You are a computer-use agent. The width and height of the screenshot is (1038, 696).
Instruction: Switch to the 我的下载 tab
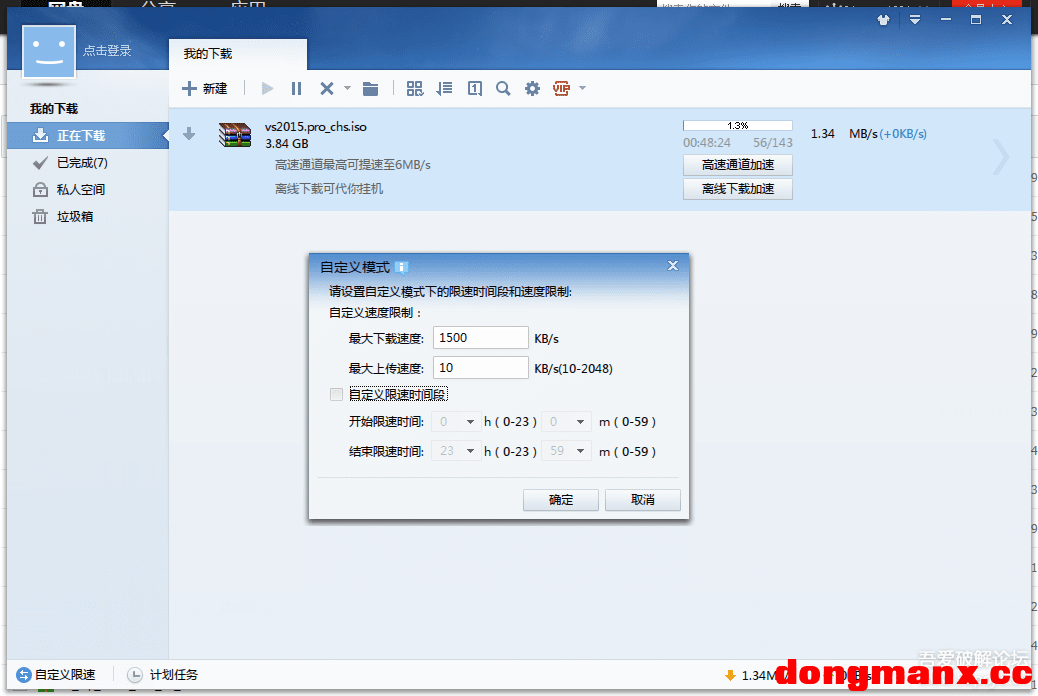(x=208, y=54)
